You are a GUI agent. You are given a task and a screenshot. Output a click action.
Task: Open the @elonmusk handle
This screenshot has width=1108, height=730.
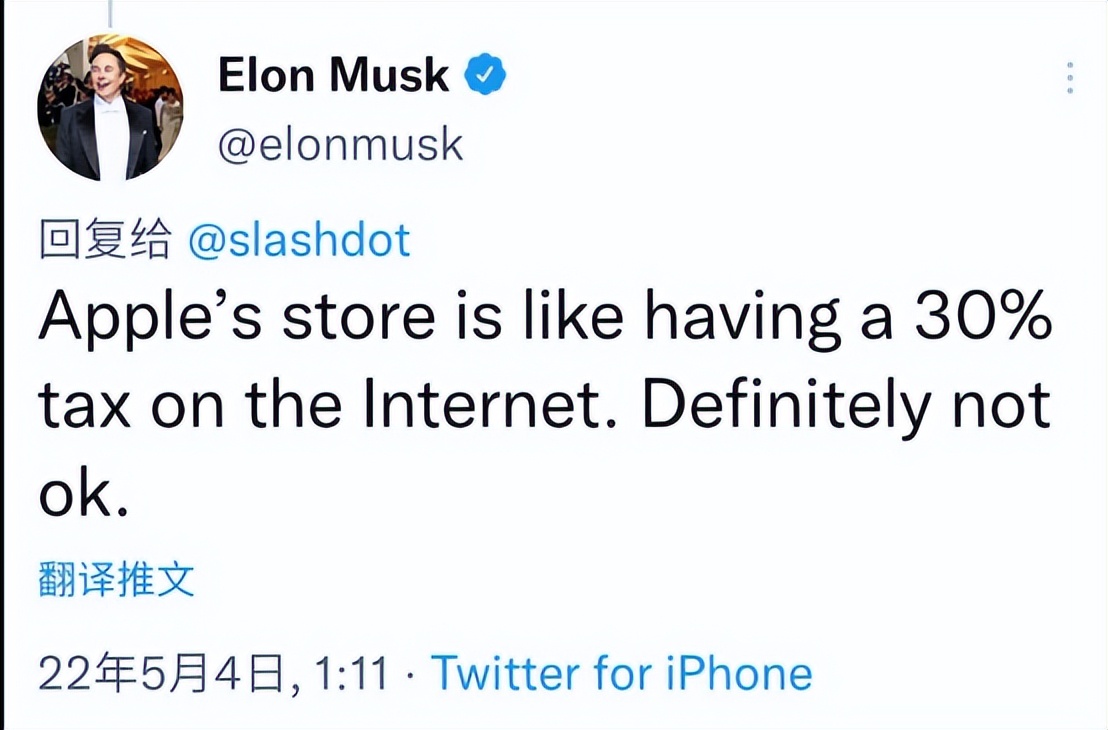pos(340,145)
